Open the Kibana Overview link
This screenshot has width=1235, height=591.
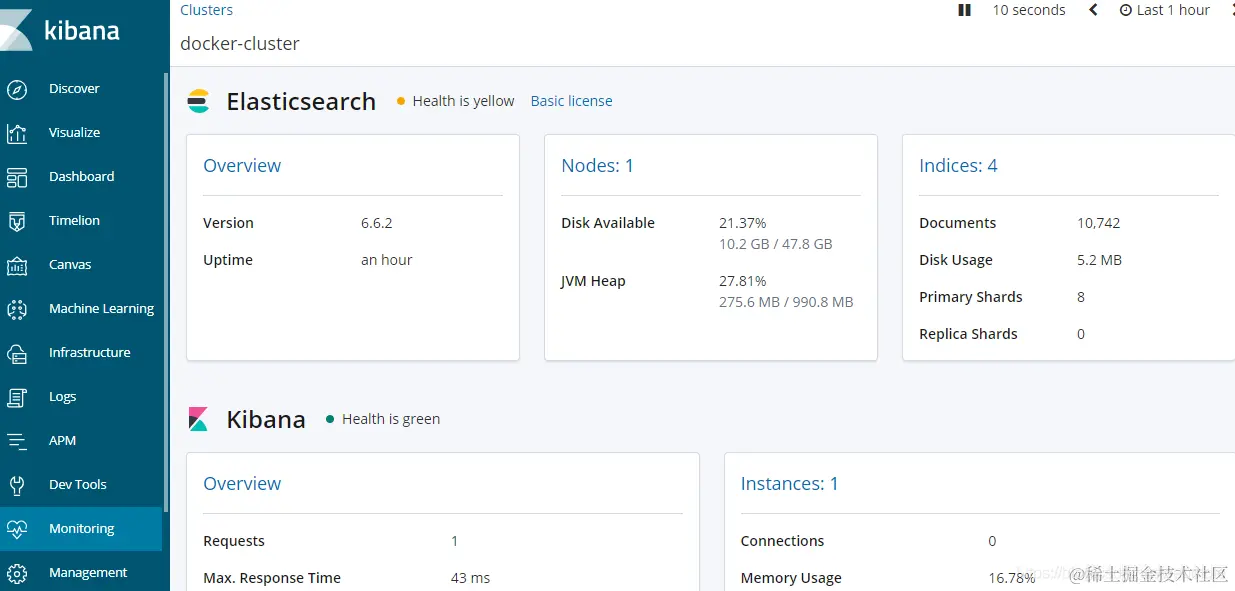point(242,484)
